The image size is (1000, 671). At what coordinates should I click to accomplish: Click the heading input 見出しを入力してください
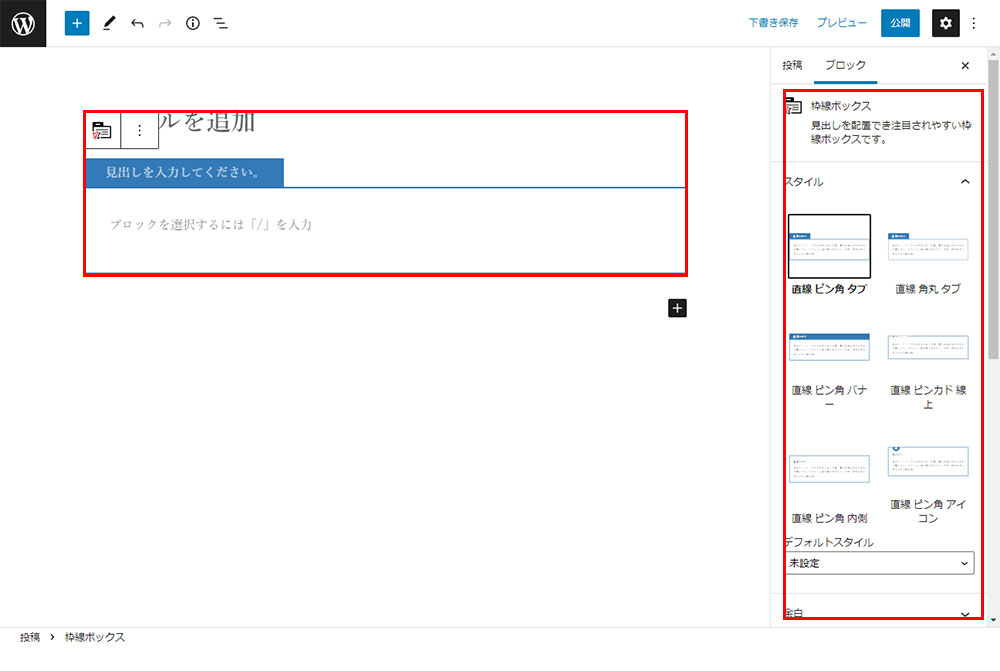click(x=184, y=172)
